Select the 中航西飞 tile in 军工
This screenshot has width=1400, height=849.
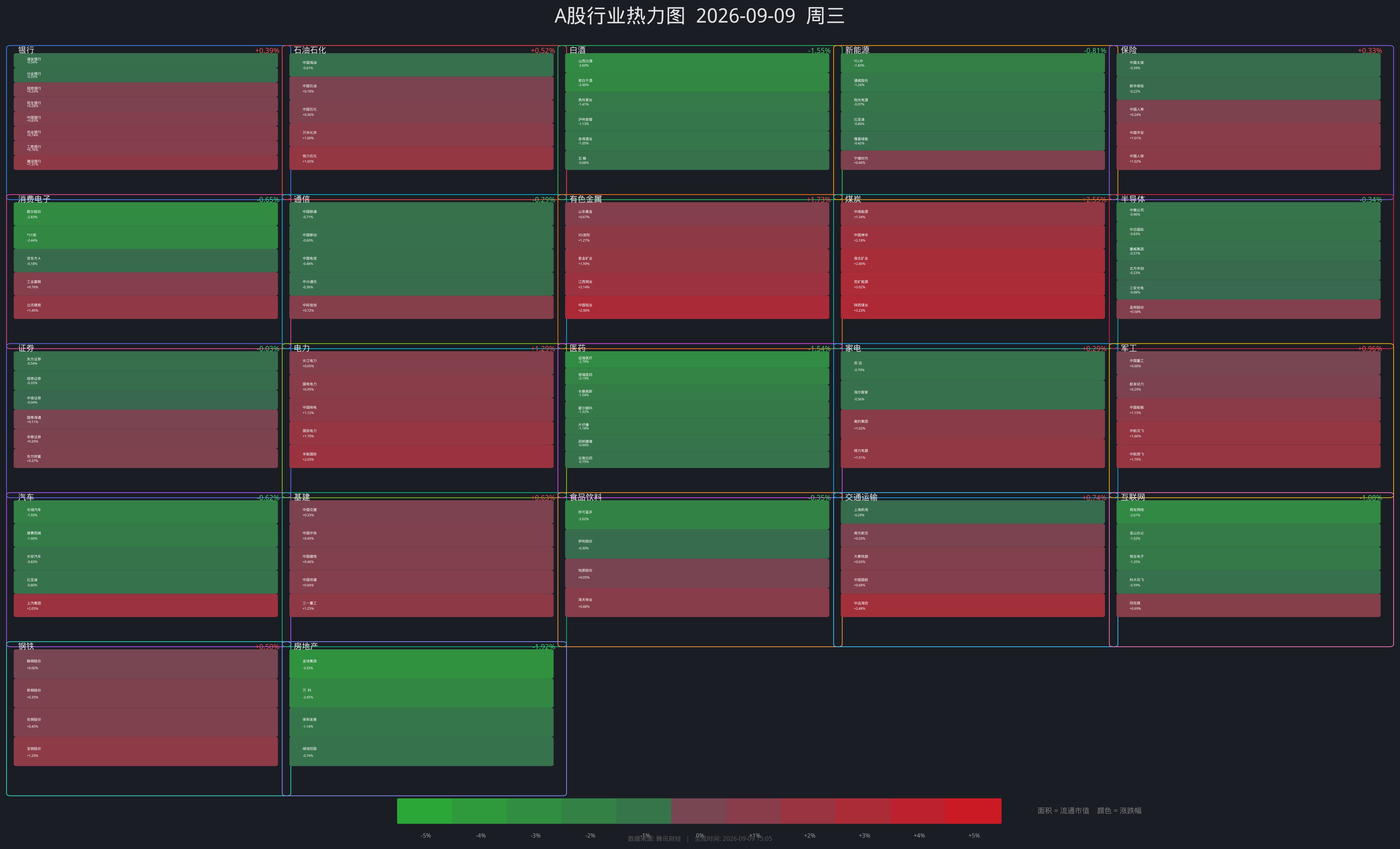pos(1248,456)
